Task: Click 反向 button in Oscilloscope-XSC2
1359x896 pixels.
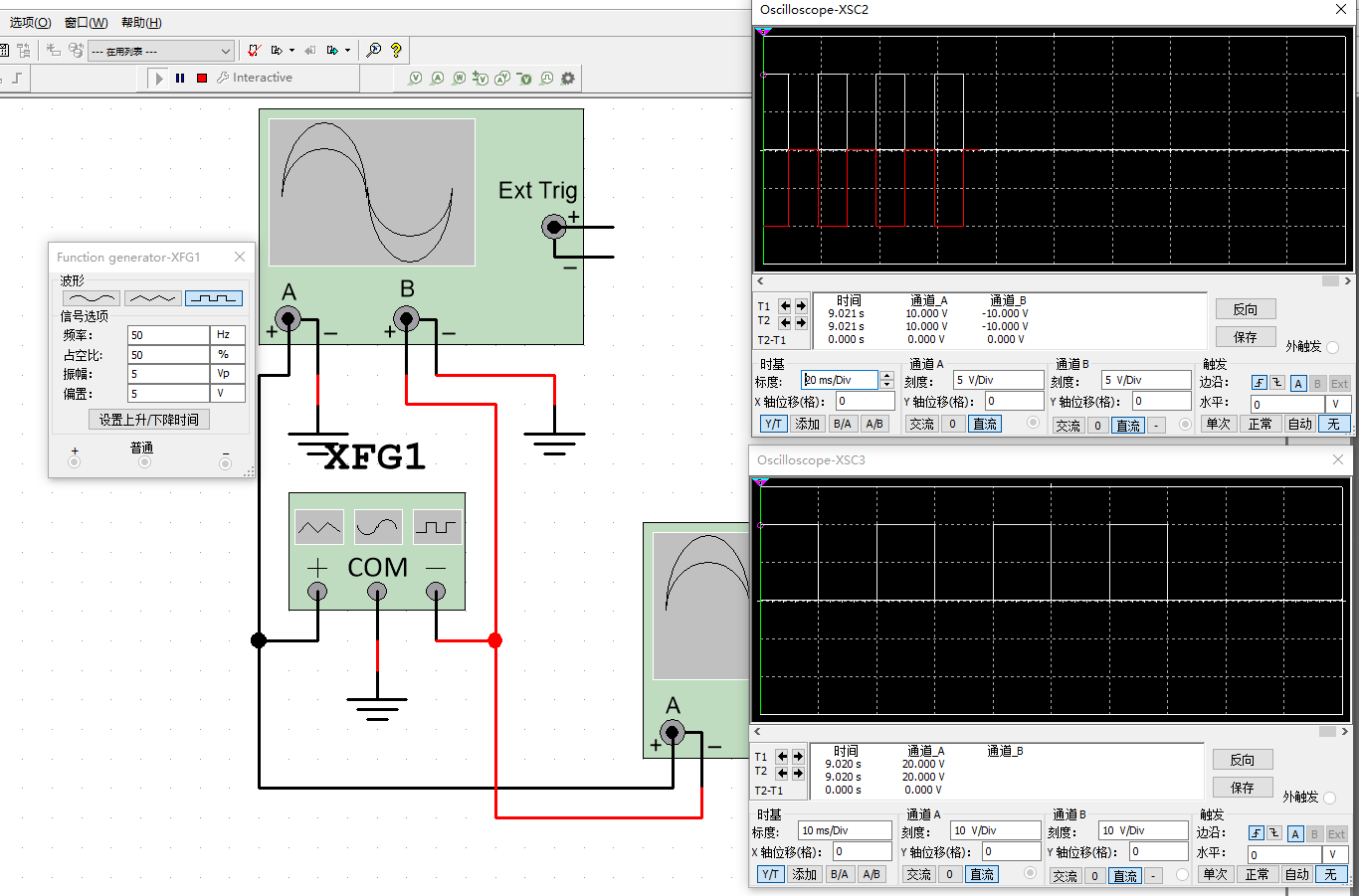Action: [x=1245, y=309]
